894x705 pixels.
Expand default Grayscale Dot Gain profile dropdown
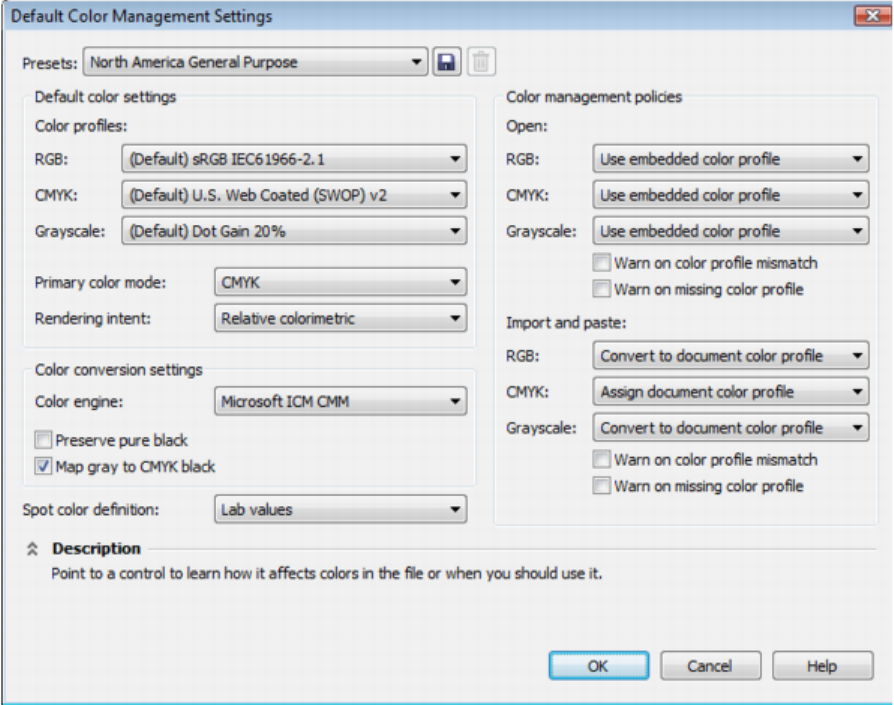(293, 231)
